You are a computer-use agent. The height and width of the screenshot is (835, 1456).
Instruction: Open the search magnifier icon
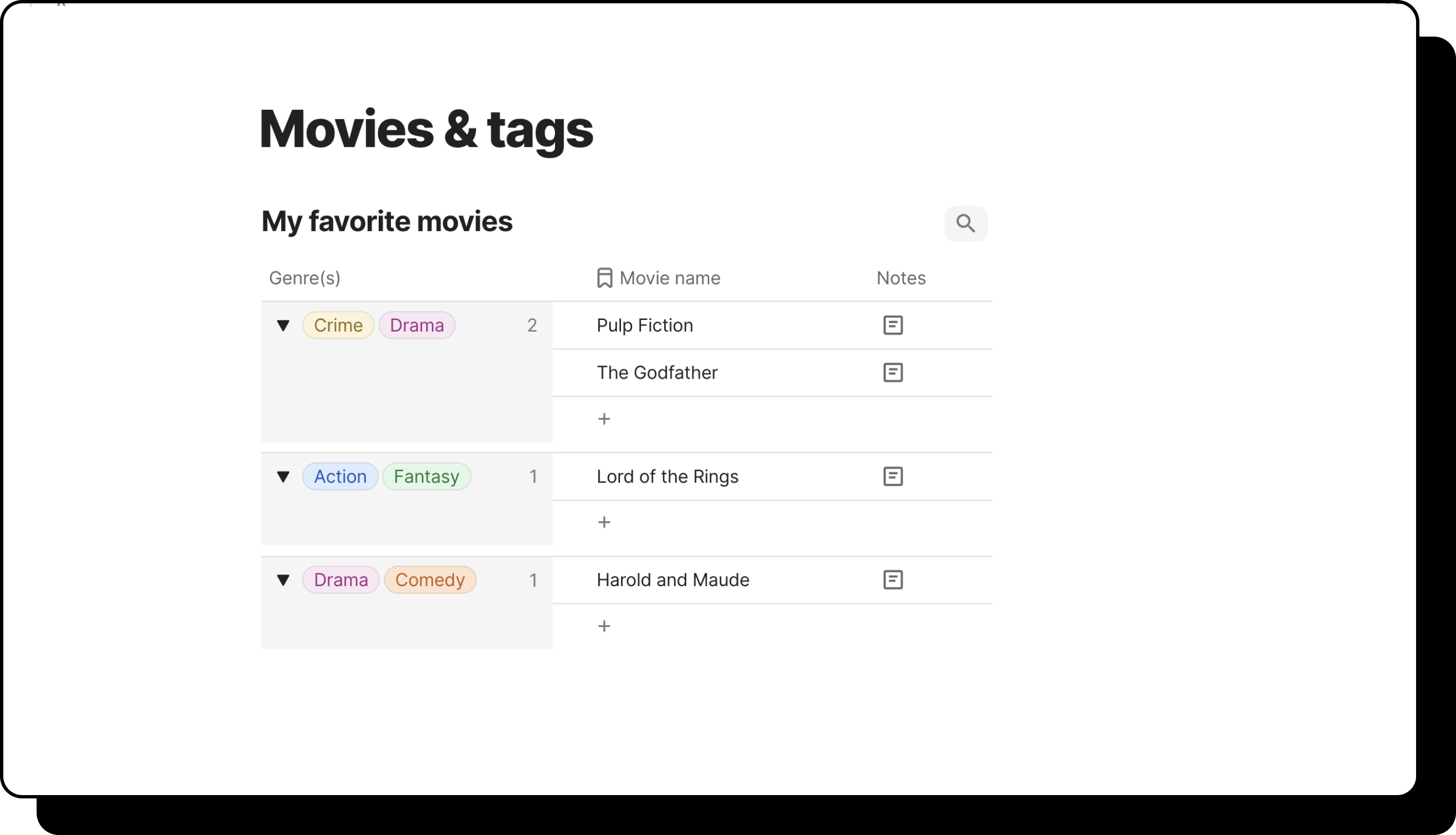965,223
